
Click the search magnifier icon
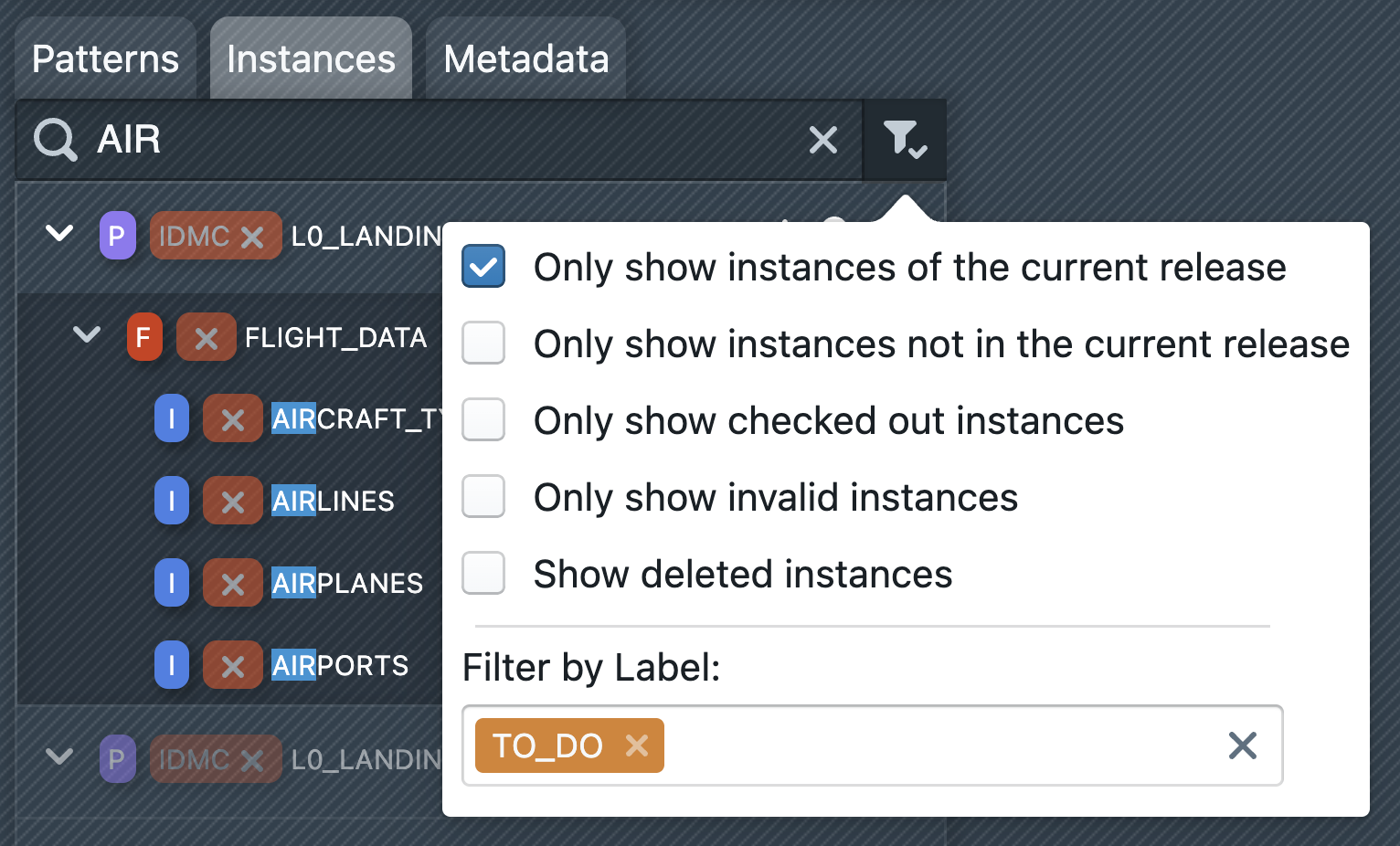(55, 141)
